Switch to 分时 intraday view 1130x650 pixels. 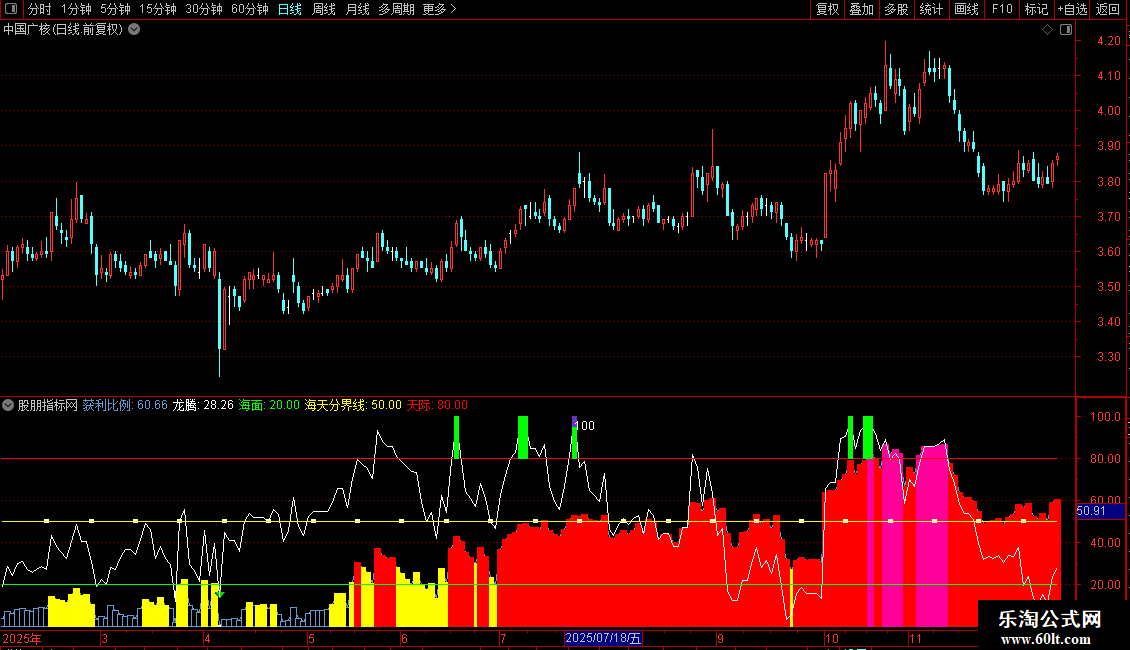[40, 9]
